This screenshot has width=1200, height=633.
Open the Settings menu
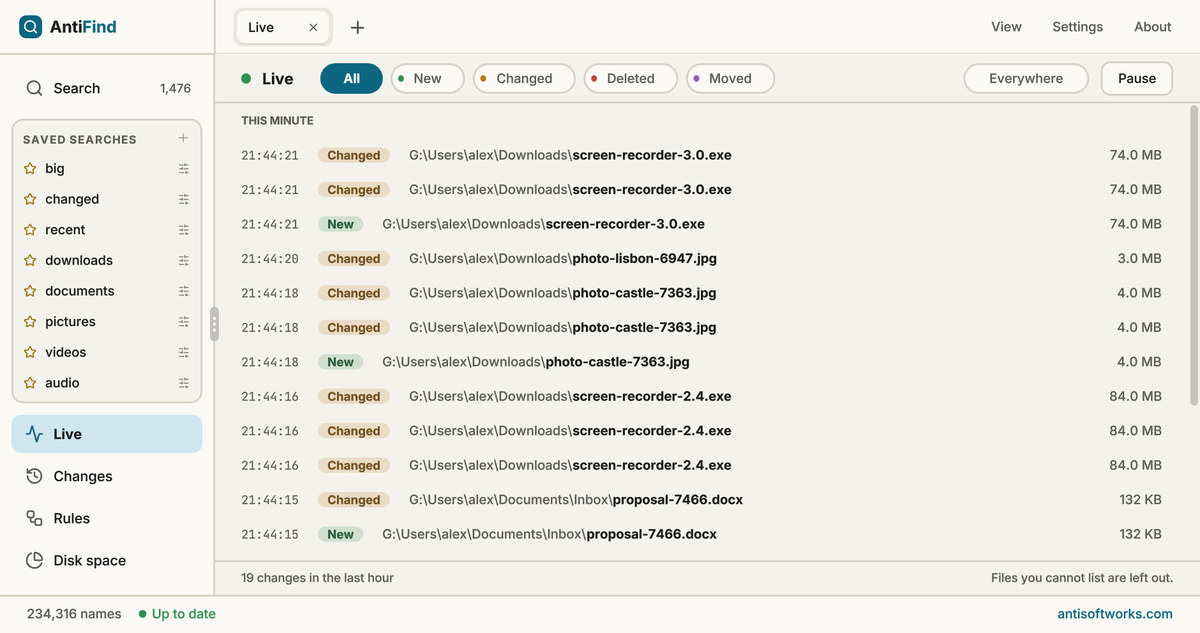(1077, 27)
